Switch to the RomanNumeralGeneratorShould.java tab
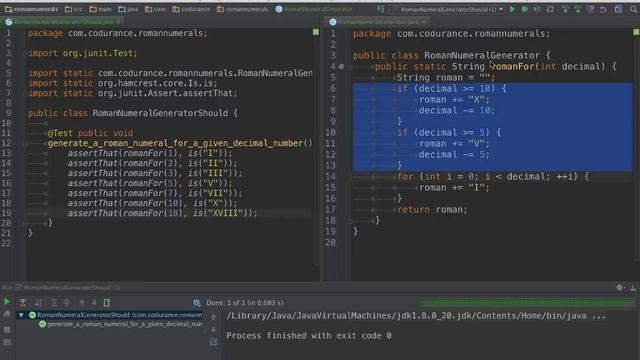640x360 pixels. pos(63,22)
